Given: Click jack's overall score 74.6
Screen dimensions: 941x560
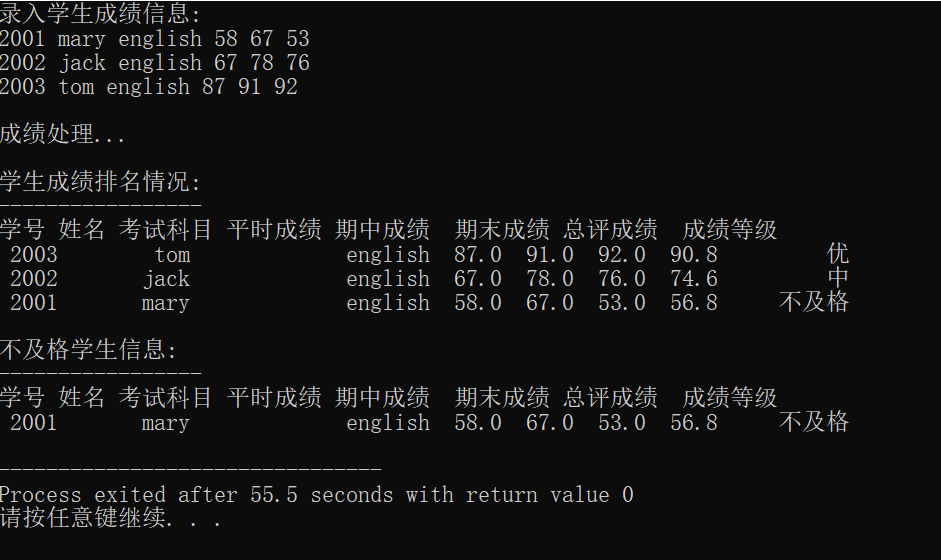Looking at the screenshot, I should pyautogui.click(x=694, y=279).
